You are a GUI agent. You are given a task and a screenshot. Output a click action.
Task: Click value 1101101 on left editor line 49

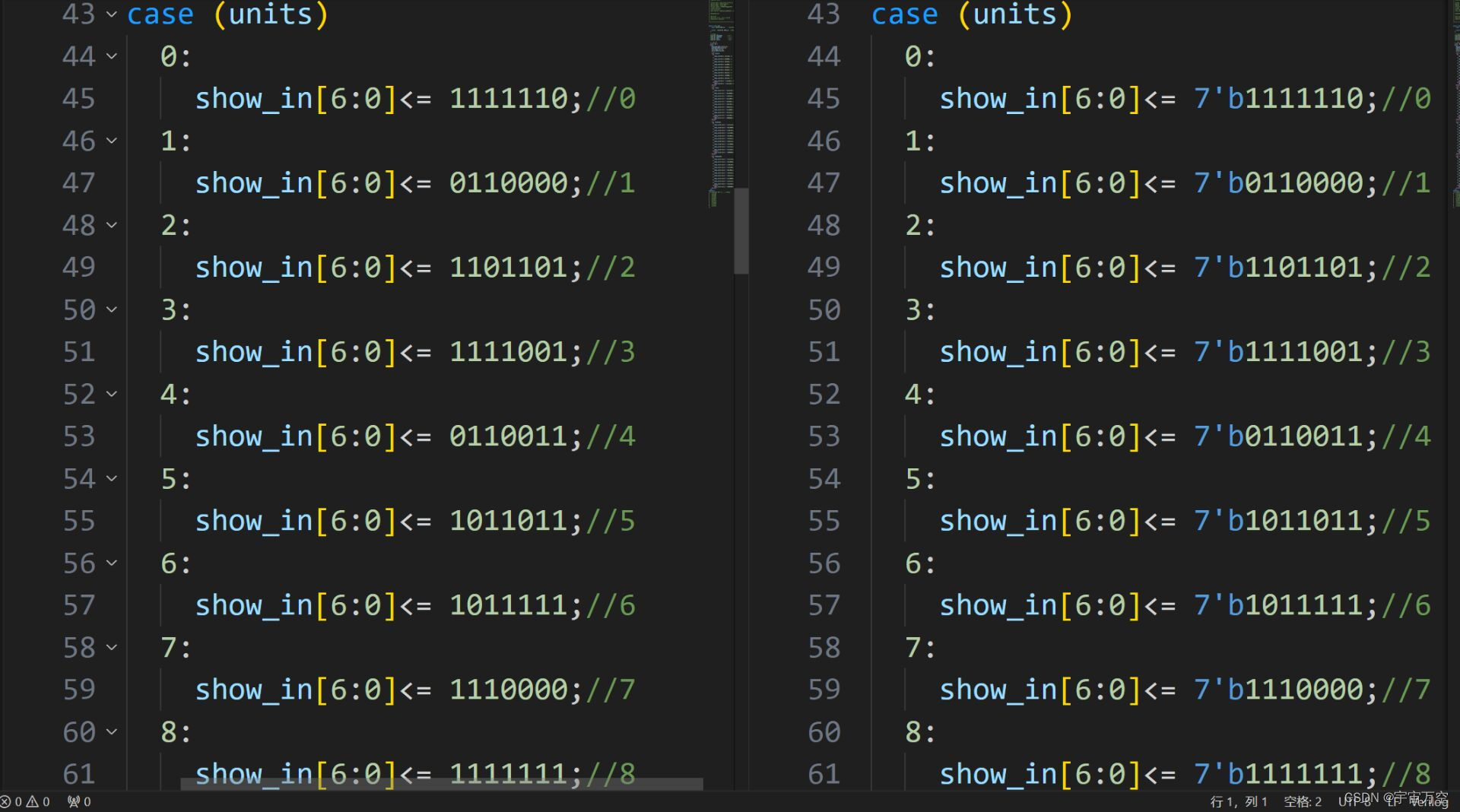click(508, 267)
